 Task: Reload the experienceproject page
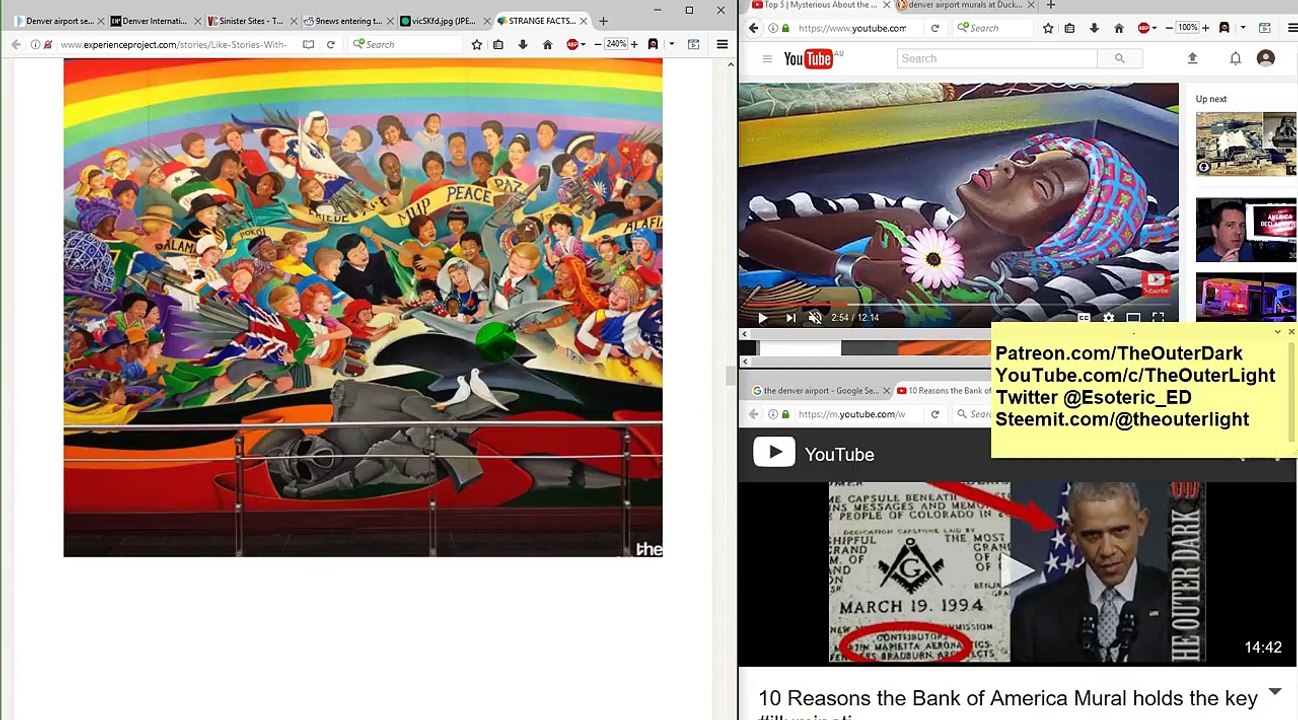[330, 44]
